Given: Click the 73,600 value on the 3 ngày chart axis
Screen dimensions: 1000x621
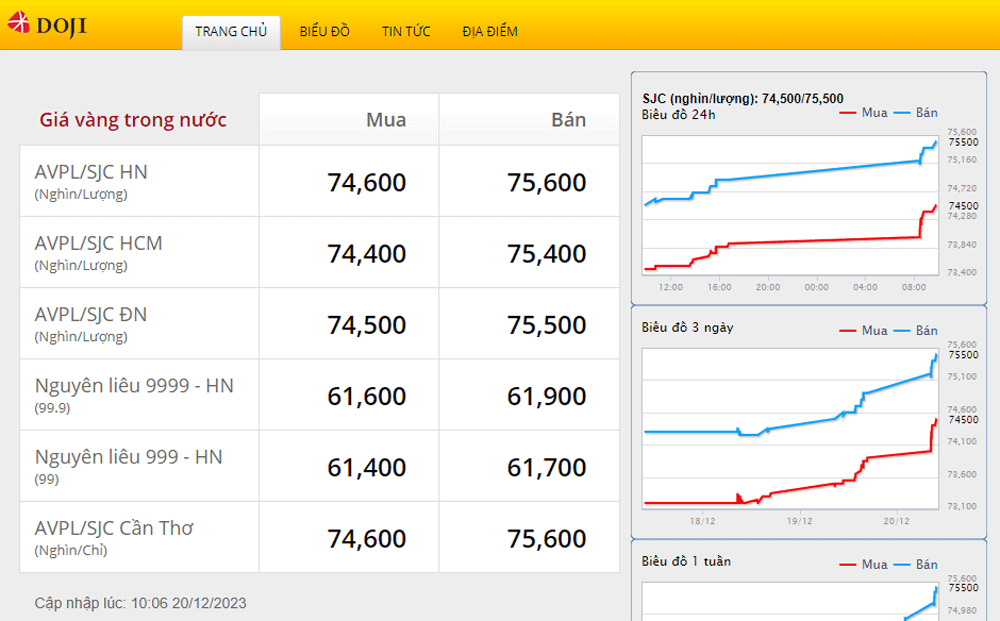Looking at the screenshot, I should [962, 474].
